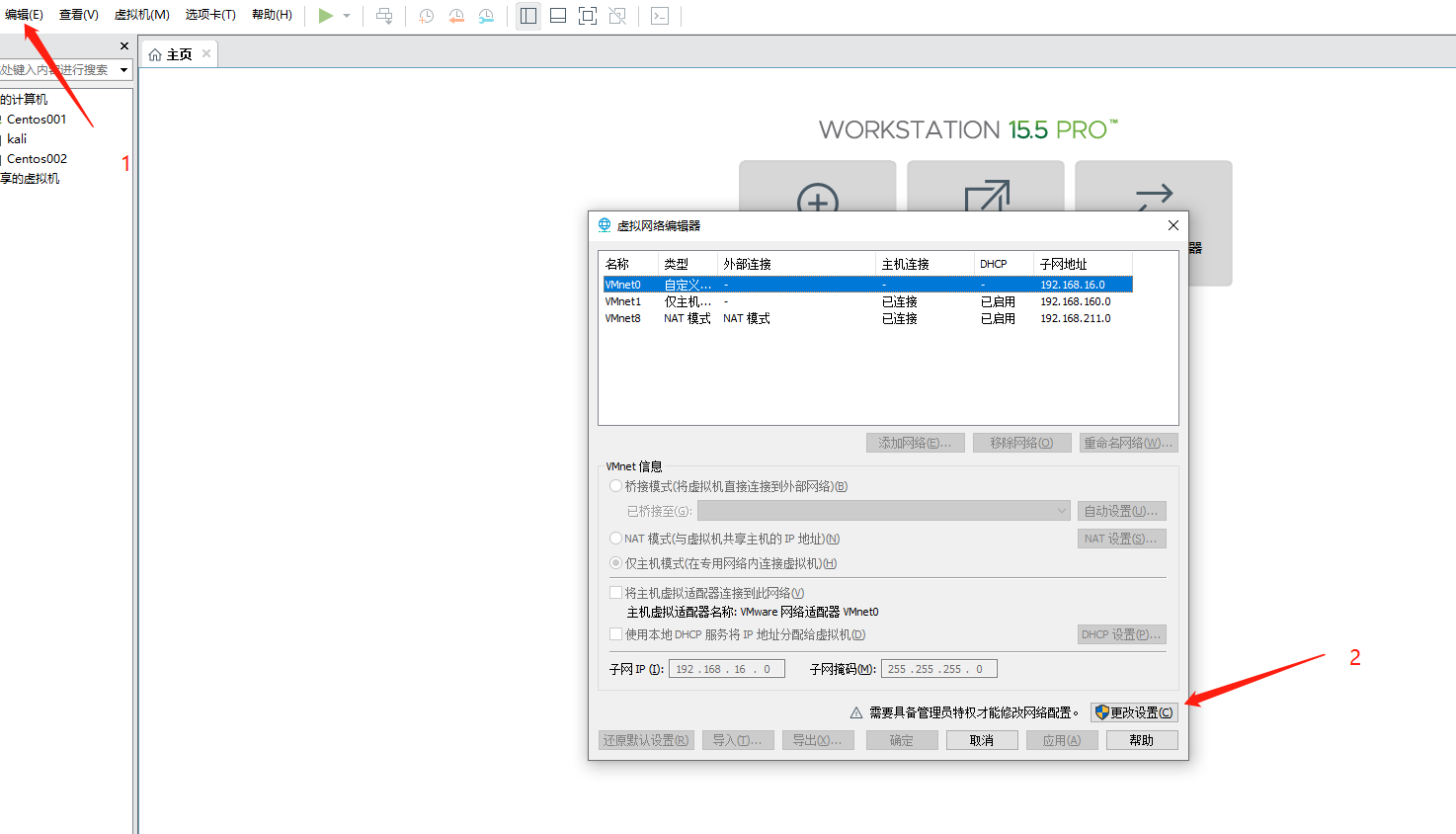Revert to the previous snapshot via toolbar icon
Image resolution: width=1456 pixels, height=834 pixels.
pos(456,16)
